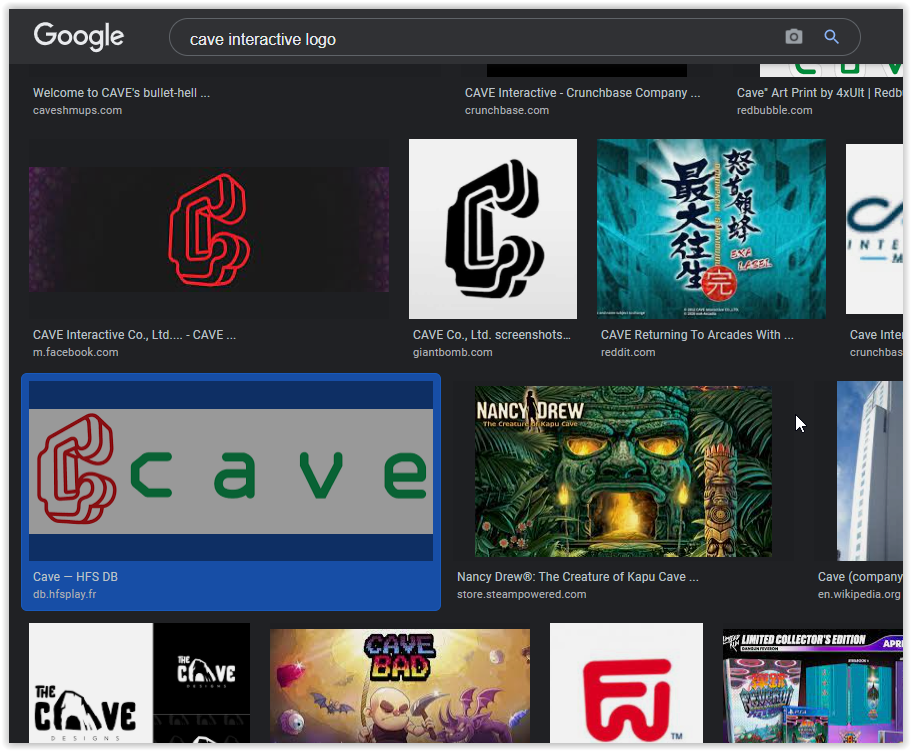
Task: Click redbubble.com source link
Action: tap(774, 110)
